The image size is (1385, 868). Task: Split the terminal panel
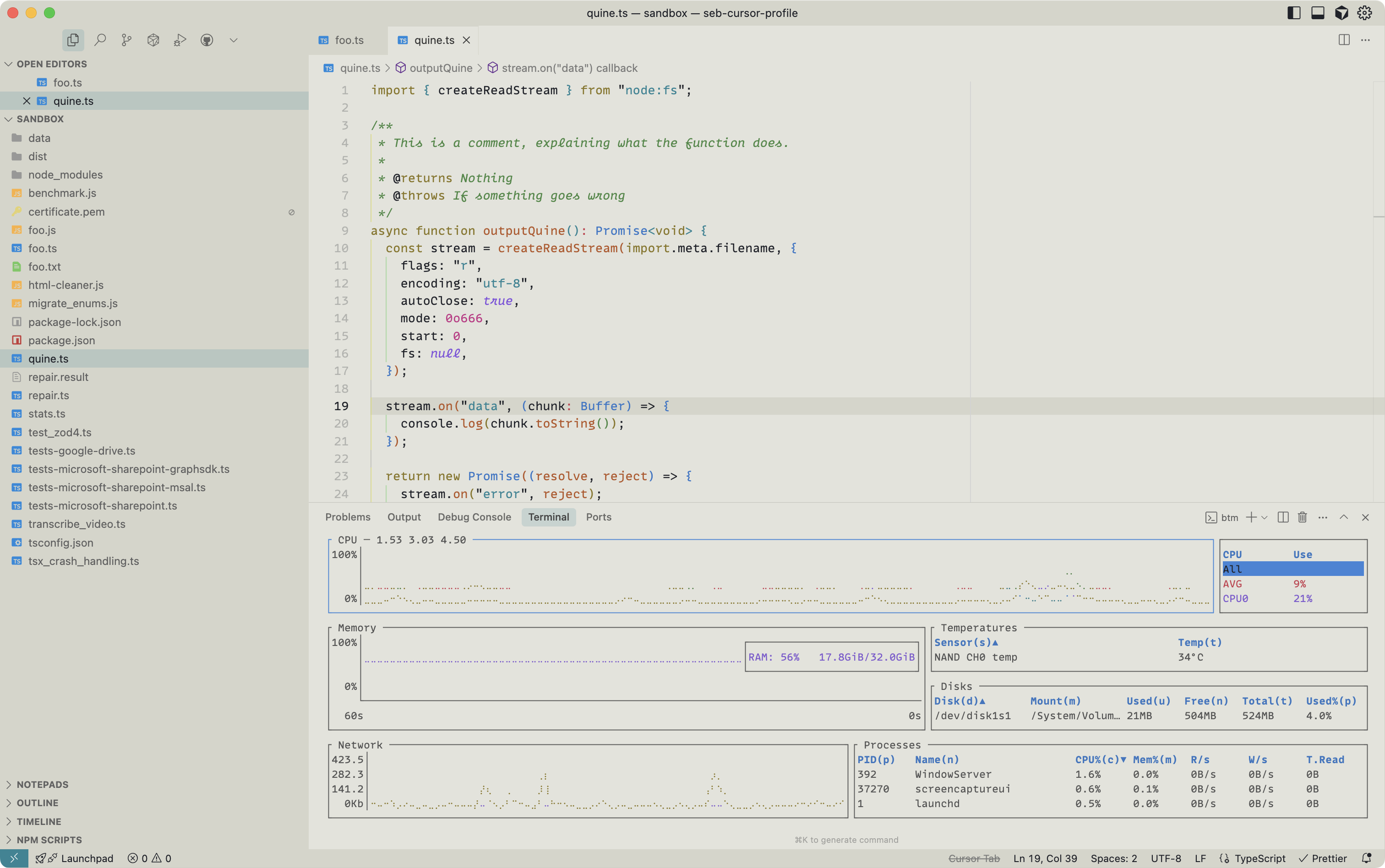(1283, 517)
